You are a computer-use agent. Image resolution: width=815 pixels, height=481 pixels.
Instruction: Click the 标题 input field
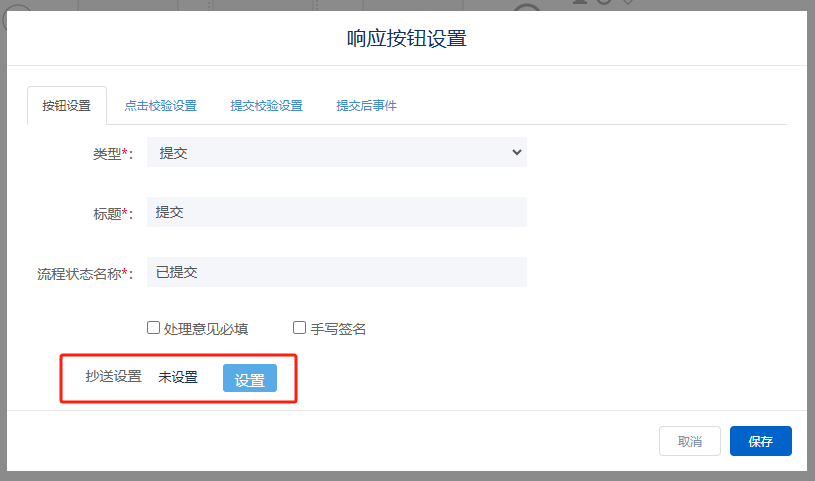[336, 212]
